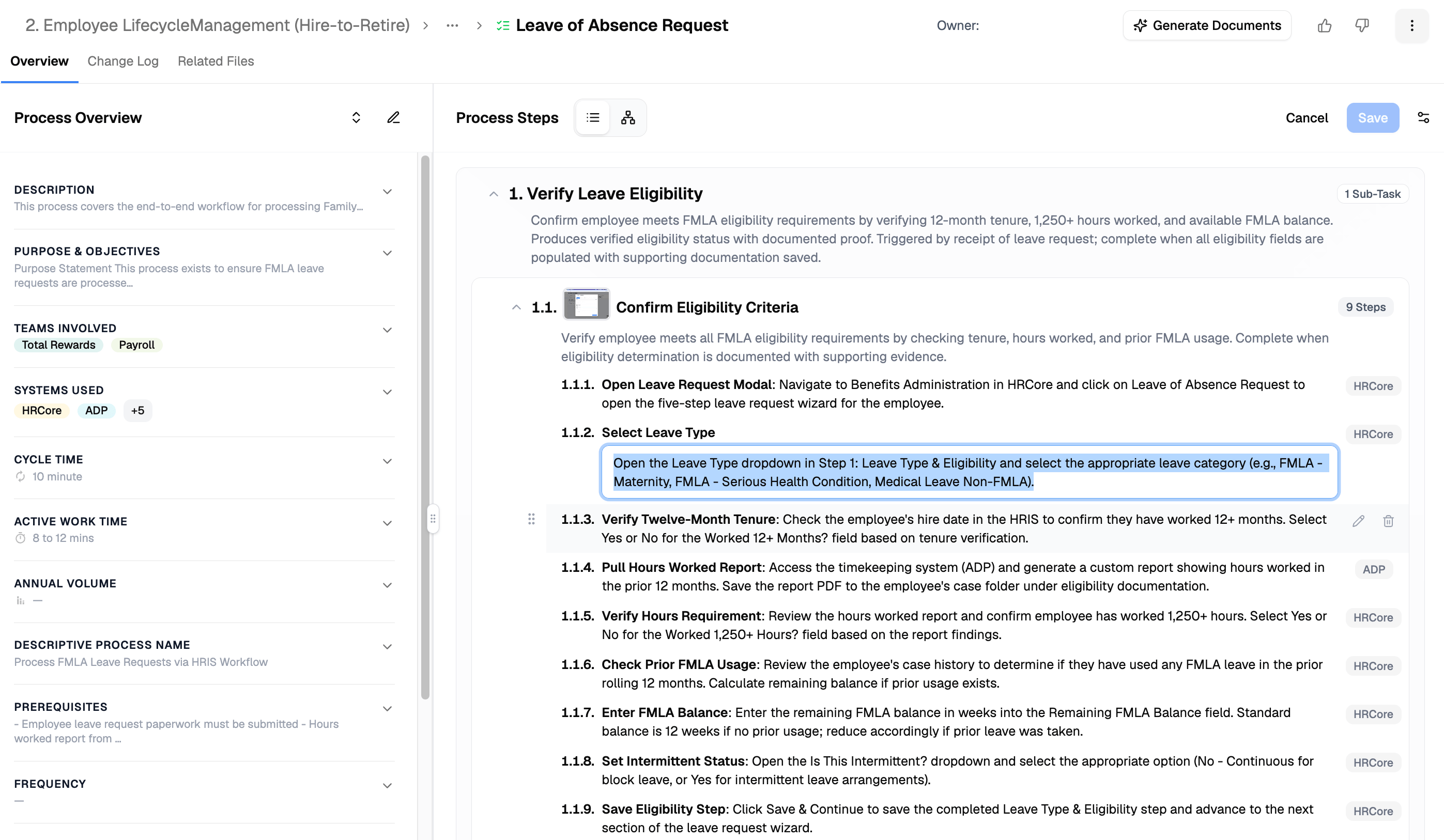Image resolution: width=1444 pixels, height=840 pixels.
Task: Click the thumbs down icon
Action: 1362,25
